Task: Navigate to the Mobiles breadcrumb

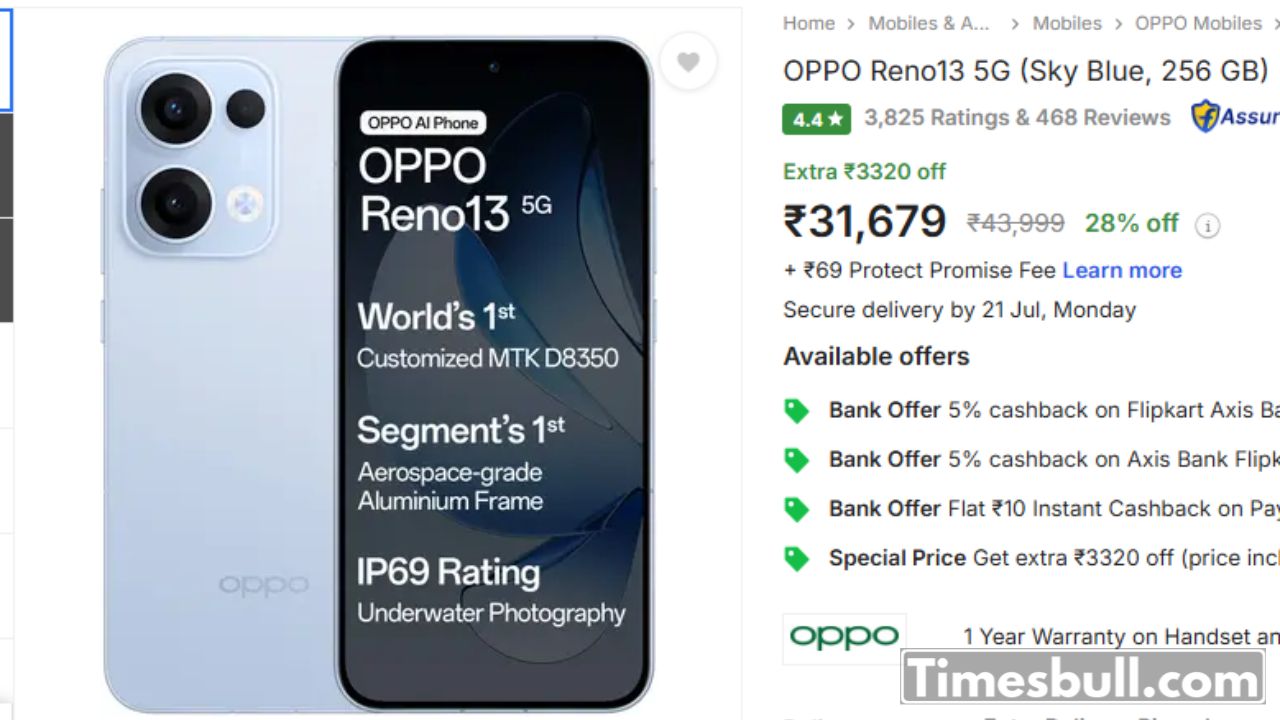Action: [x=1066, y=23]
